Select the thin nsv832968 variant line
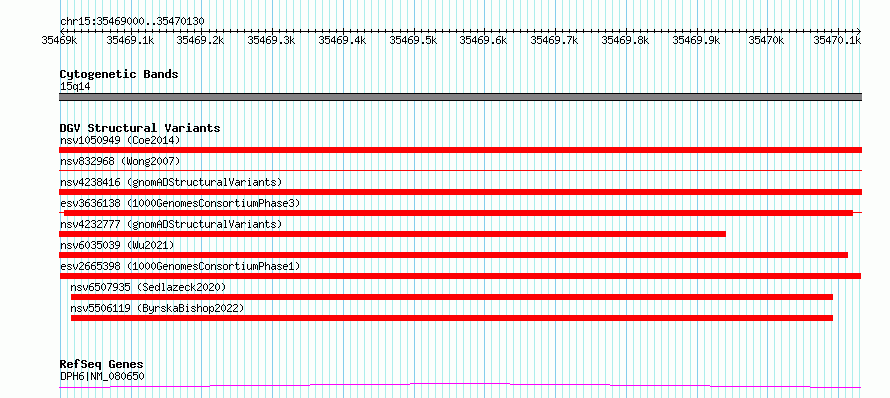 [x=460, y=170]
